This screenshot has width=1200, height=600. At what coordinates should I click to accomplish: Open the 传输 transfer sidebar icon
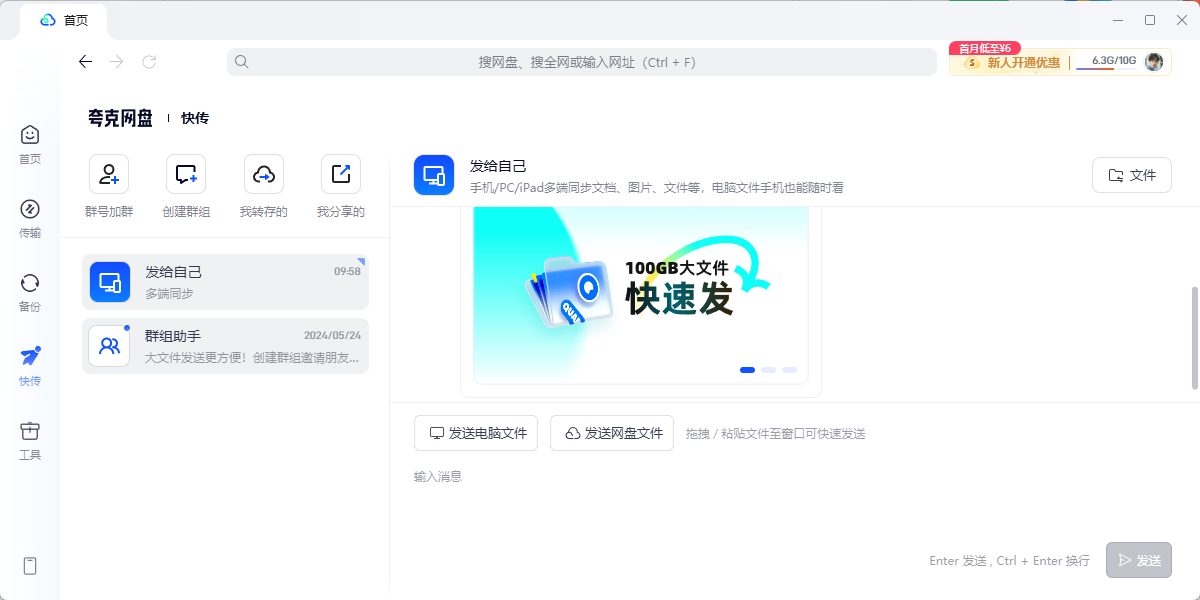30,209
